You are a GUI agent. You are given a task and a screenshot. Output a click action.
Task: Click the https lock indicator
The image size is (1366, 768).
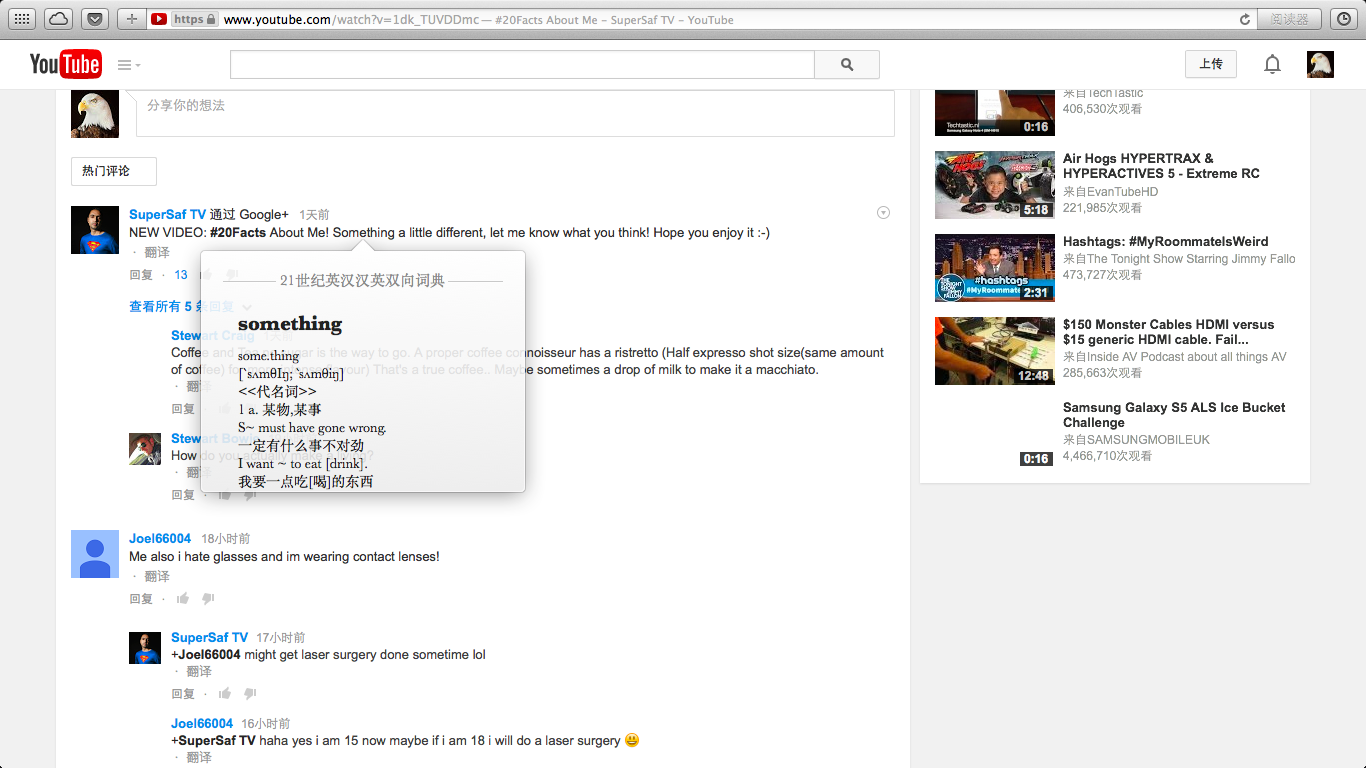click(x=195, y=19)
